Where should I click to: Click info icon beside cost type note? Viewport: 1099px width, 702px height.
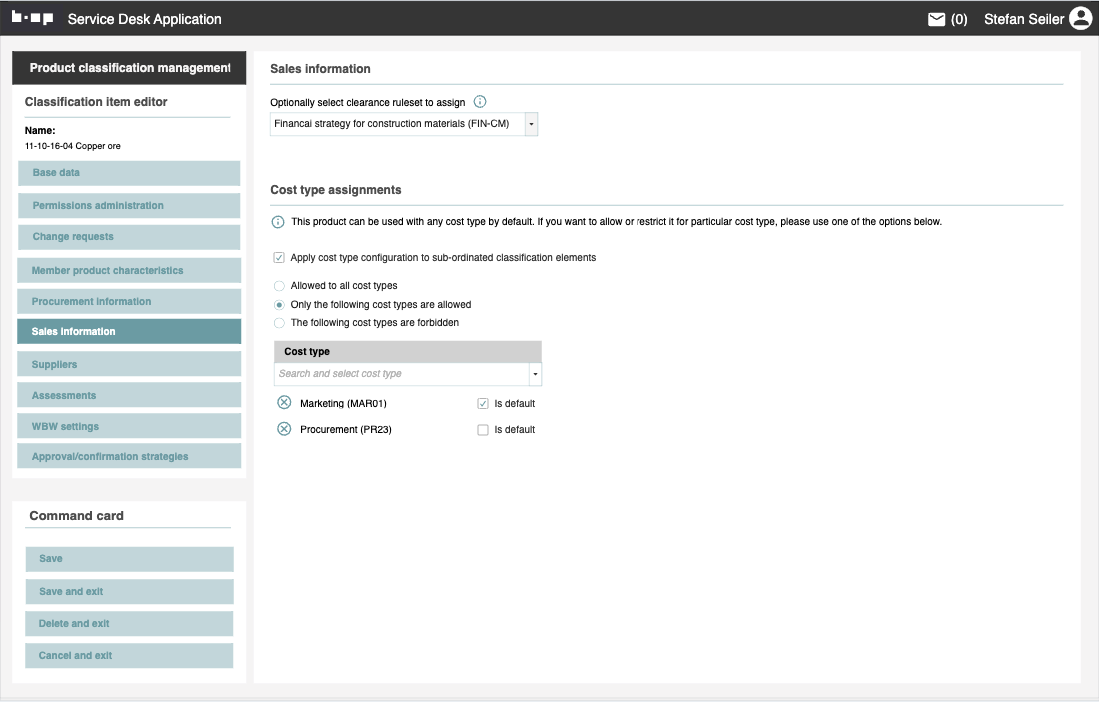coord(278,222)
